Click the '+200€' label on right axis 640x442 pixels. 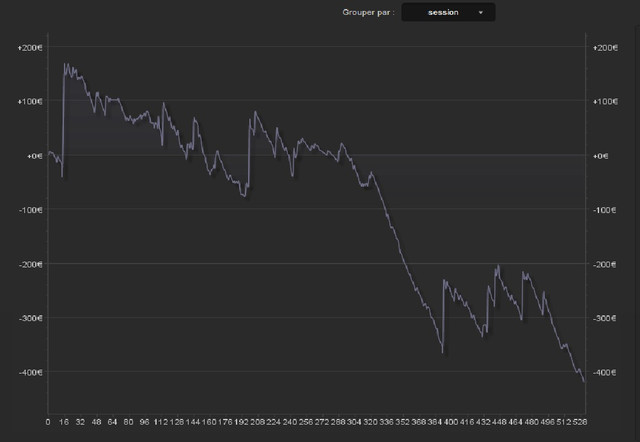(605, 48)
